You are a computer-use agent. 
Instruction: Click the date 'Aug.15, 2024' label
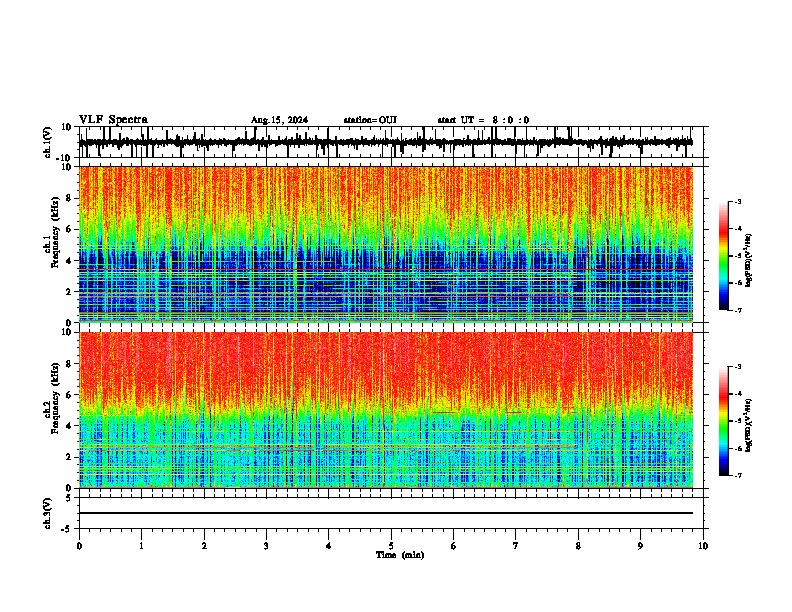[x=279, y=120]
